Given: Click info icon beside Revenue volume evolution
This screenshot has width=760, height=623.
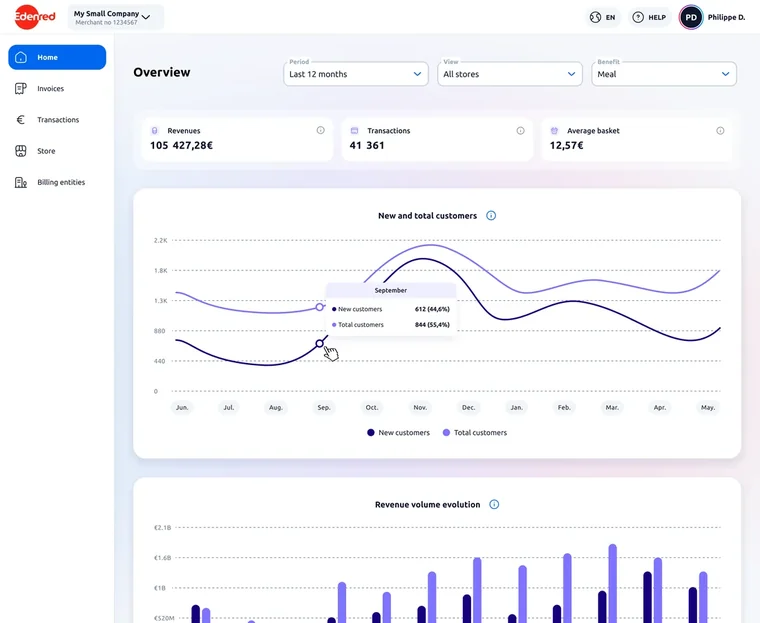Looking at the screenshot, I should [494, 505].
